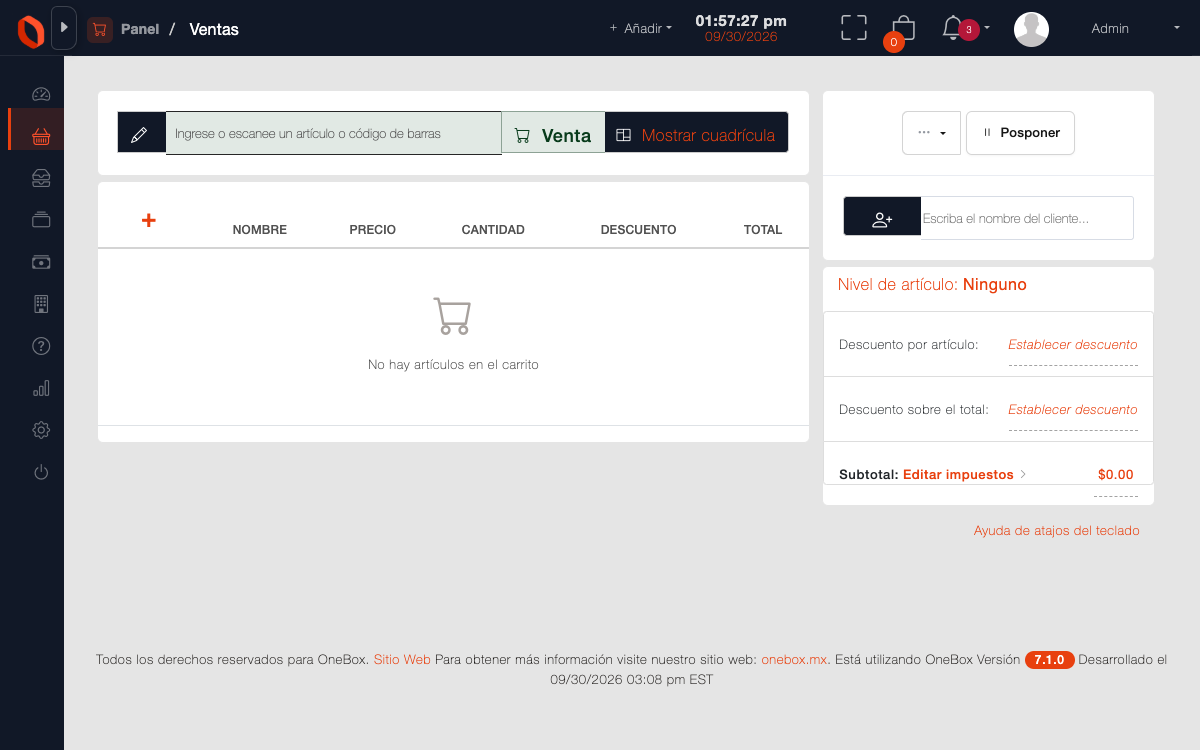Open the reports bar chart sidebar icon
This screenshot has width=1200, height=750.
41,388
